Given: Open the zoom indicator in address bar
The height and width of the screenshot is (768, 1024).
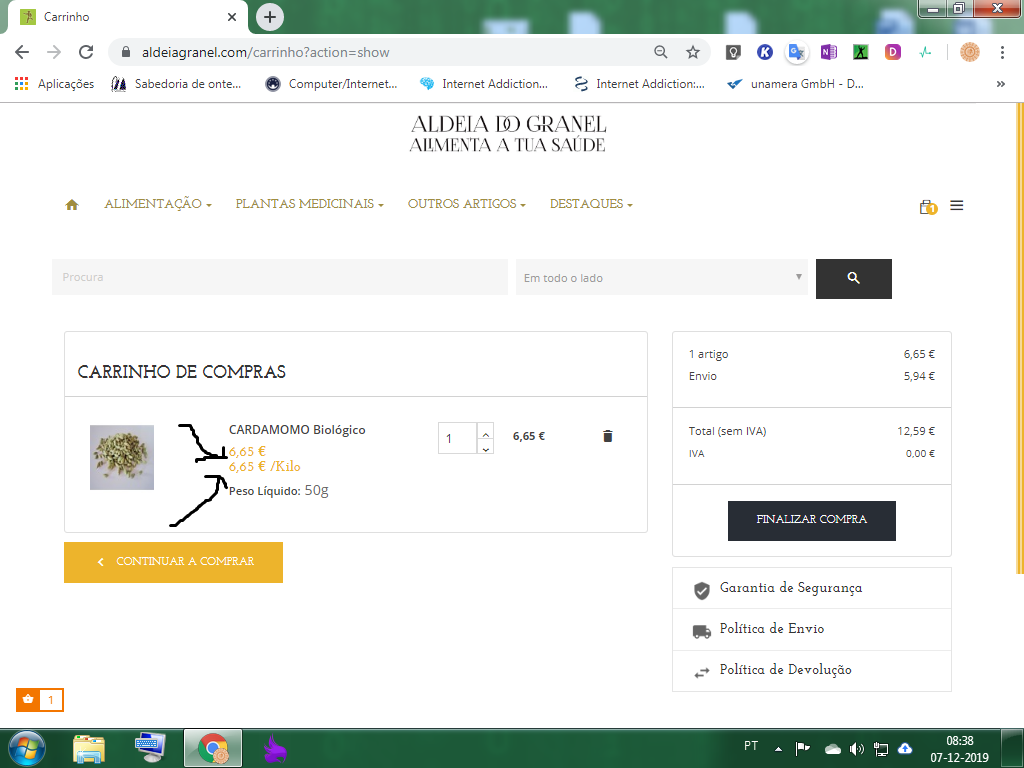Looking at the screenshot, I should coord(661,52).
